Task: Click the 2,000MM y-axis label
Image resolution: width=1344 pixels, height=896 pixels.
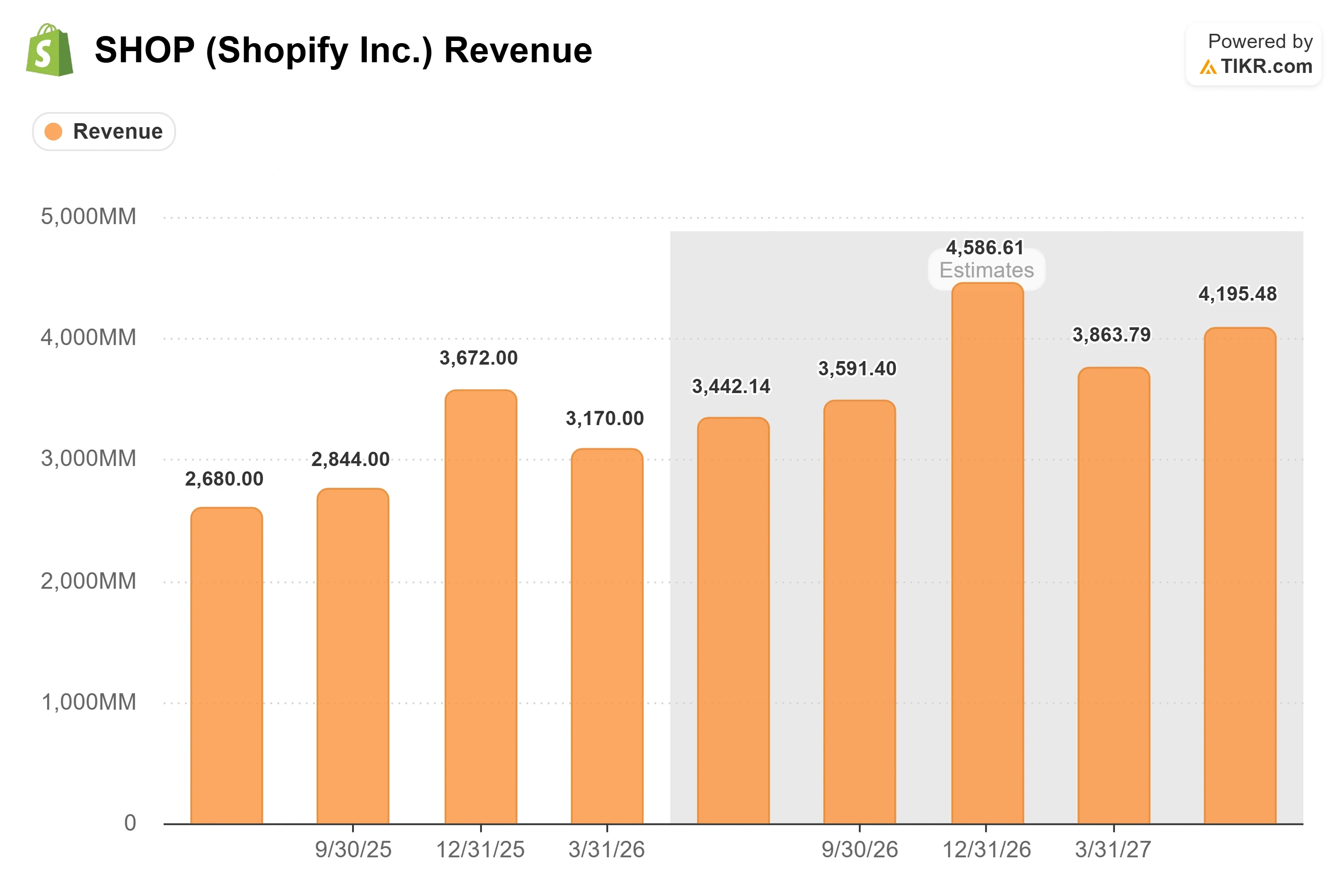Action: point(88,581)
